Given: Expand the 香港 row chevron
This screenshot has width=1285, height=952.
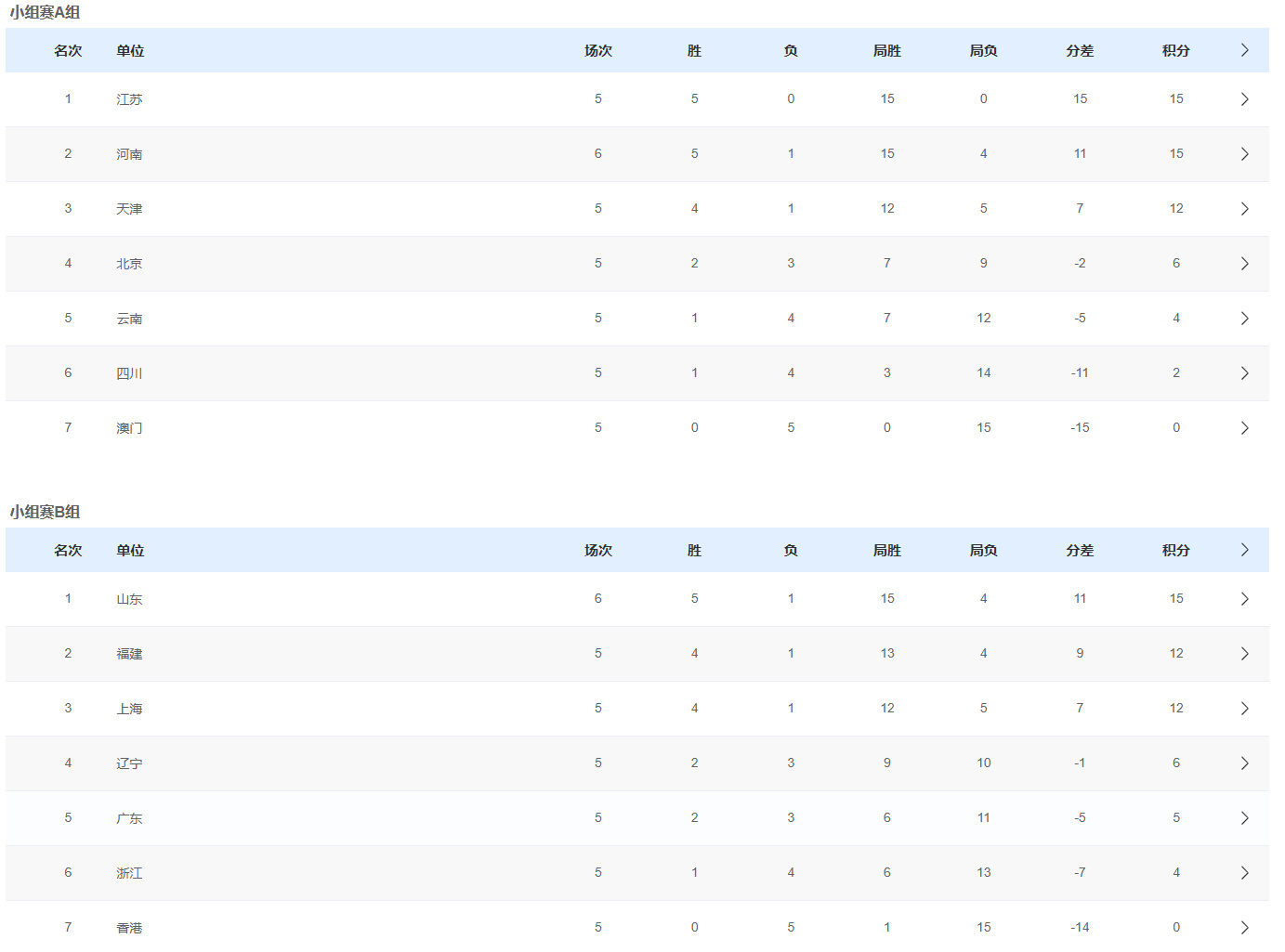Looking at the screenshot, I should point(1244,928).
